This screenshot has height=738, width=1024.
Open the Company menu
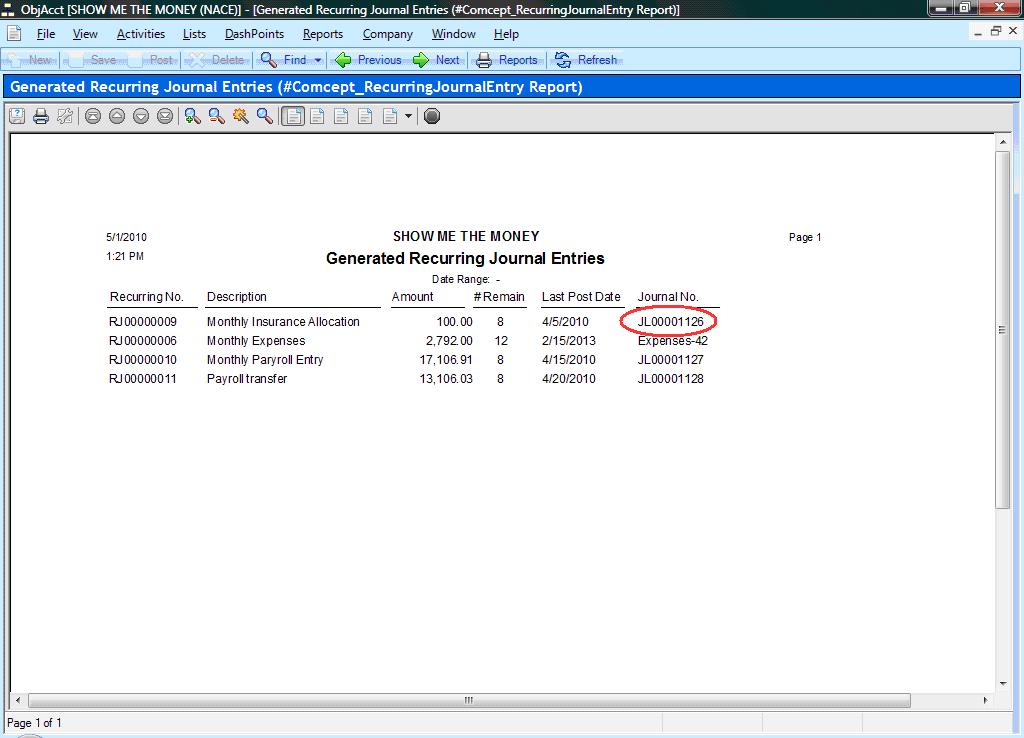pyautogui.click(x=387, y=34)
